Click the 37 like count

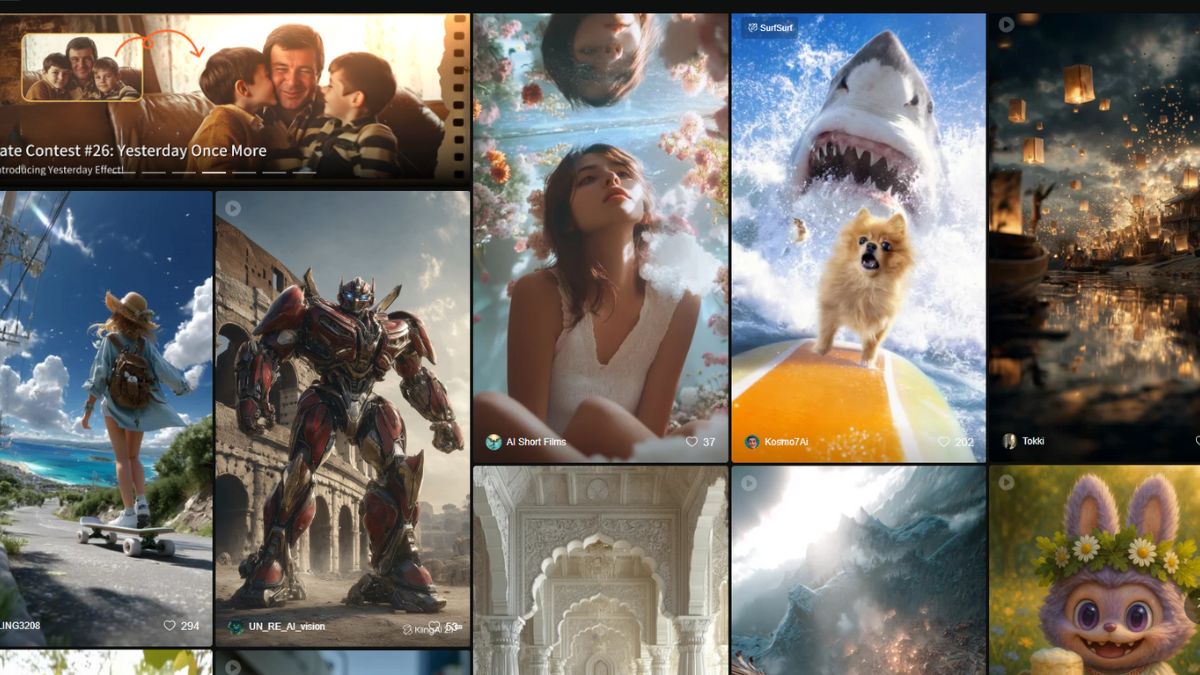709,442
